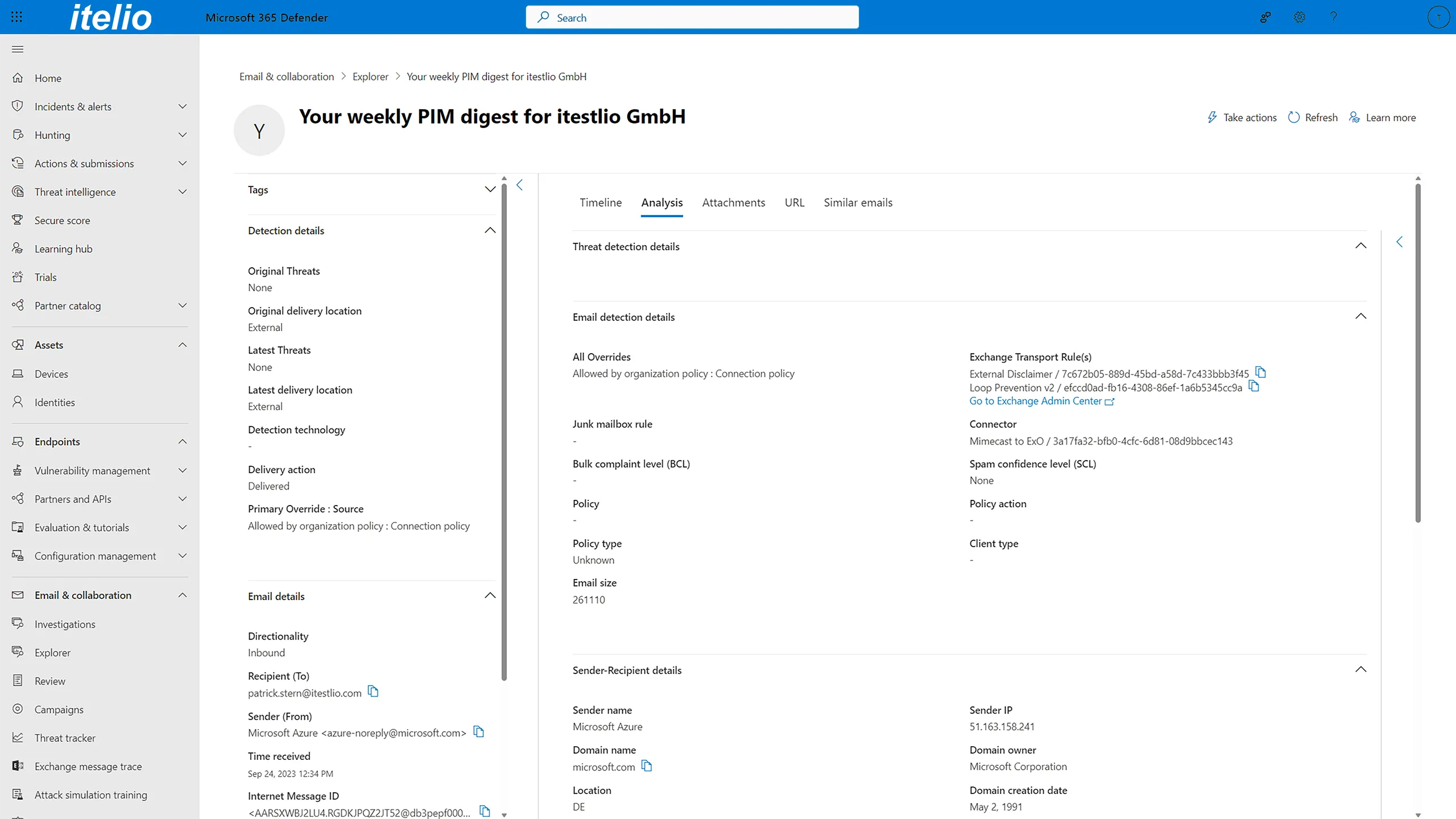Click the Threat tracker chart icon
Viewport: 1456px width, 819px height.
(x=18, y=738)
